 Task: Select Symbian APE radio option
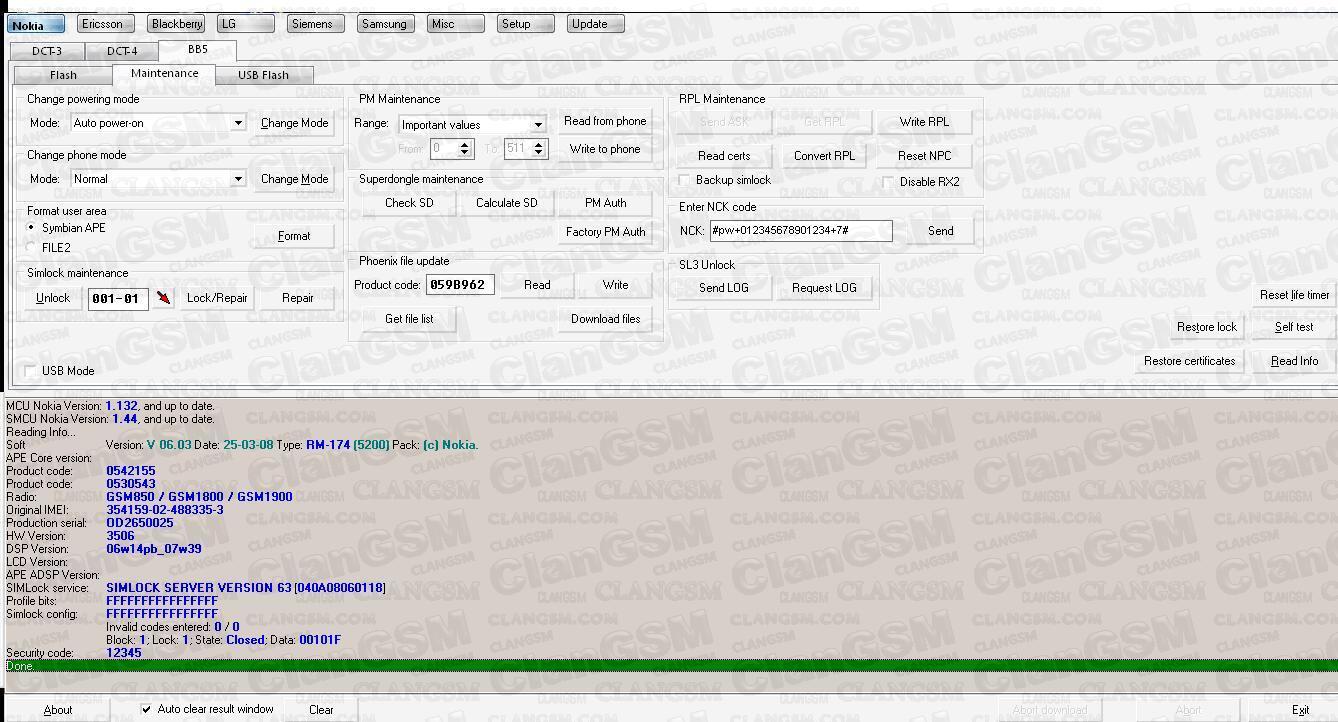coord(67,228)
